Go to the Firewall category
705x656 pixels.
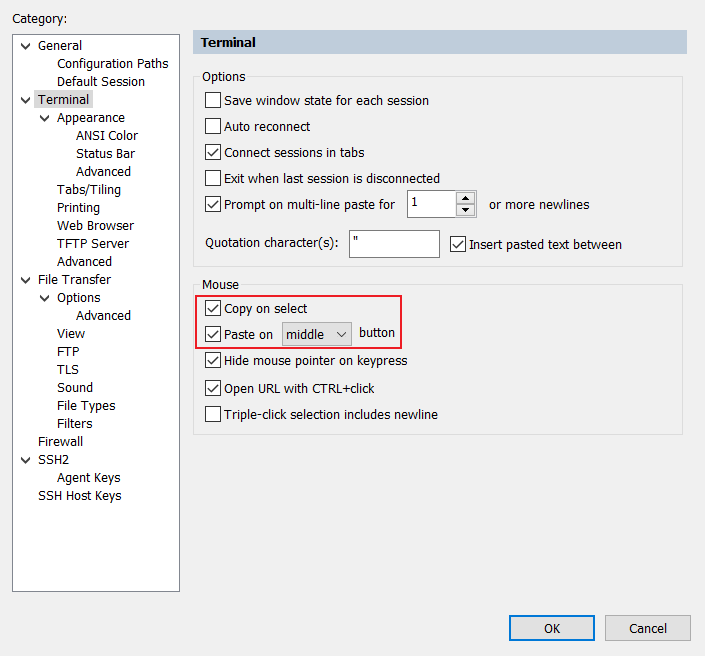(60, 442)
